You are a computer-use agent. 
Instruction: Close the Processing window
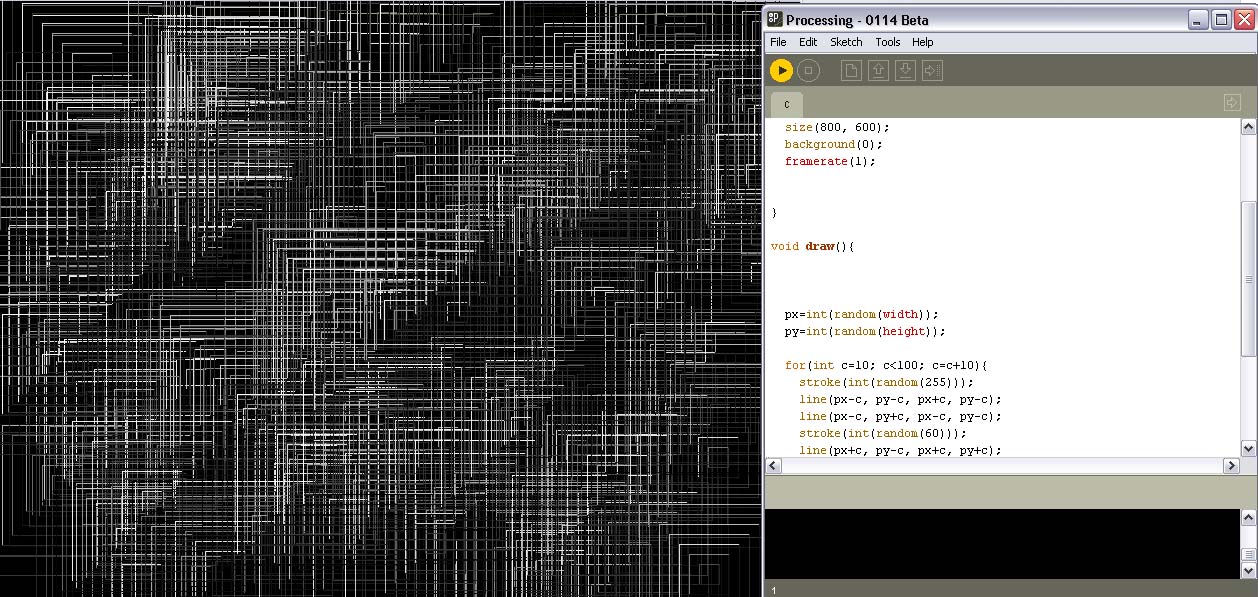pos(1243,20)
